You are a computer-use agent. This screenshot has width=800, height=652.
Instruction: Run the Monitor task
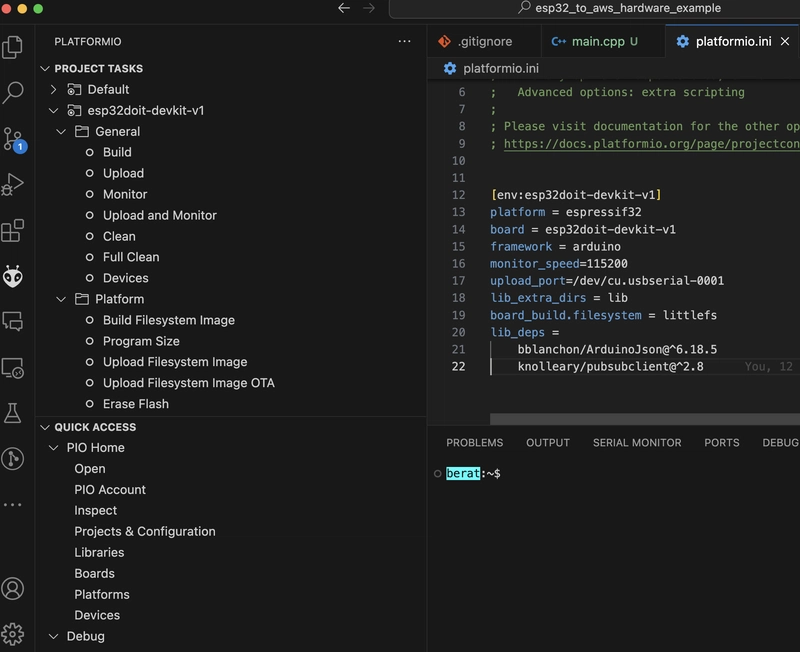[124, 194]
